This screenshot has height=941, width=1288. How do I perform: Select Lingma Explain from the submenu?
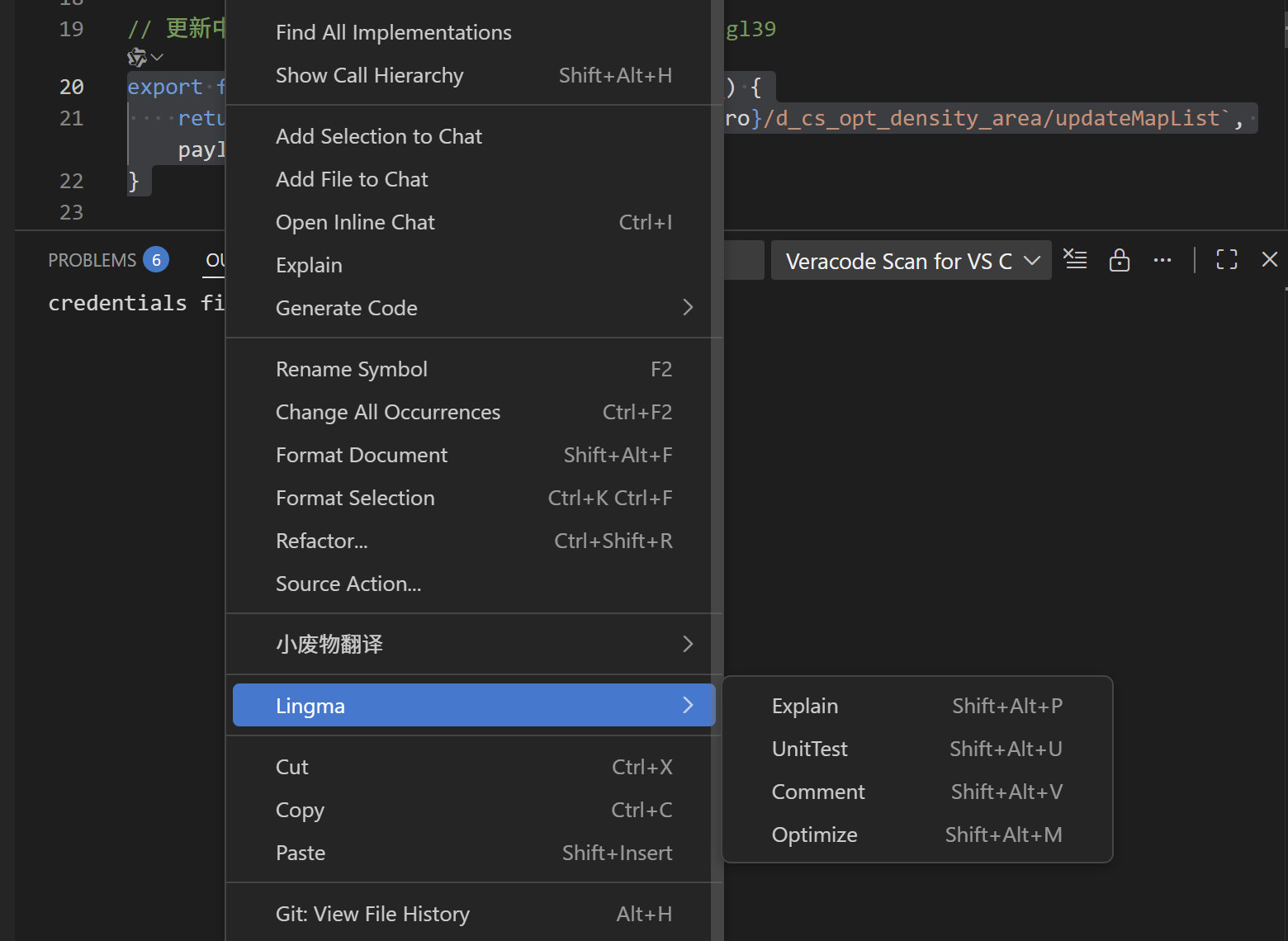[x=917, y=706]
